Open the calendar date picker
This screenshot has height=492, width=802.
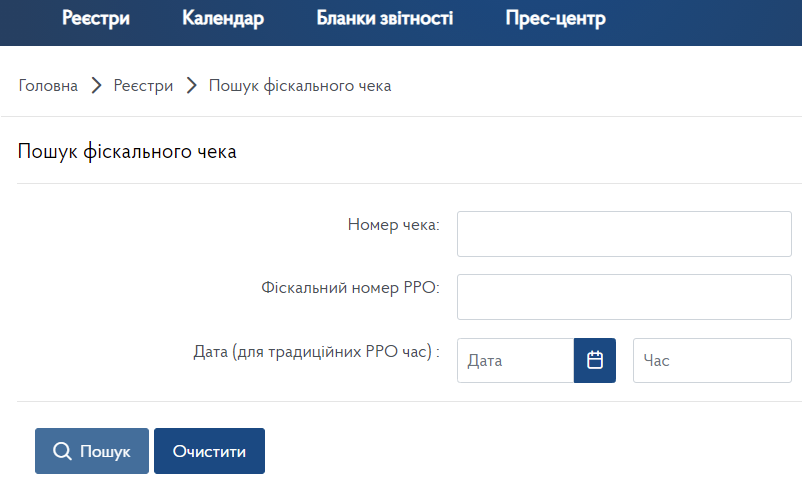(594, 360)
